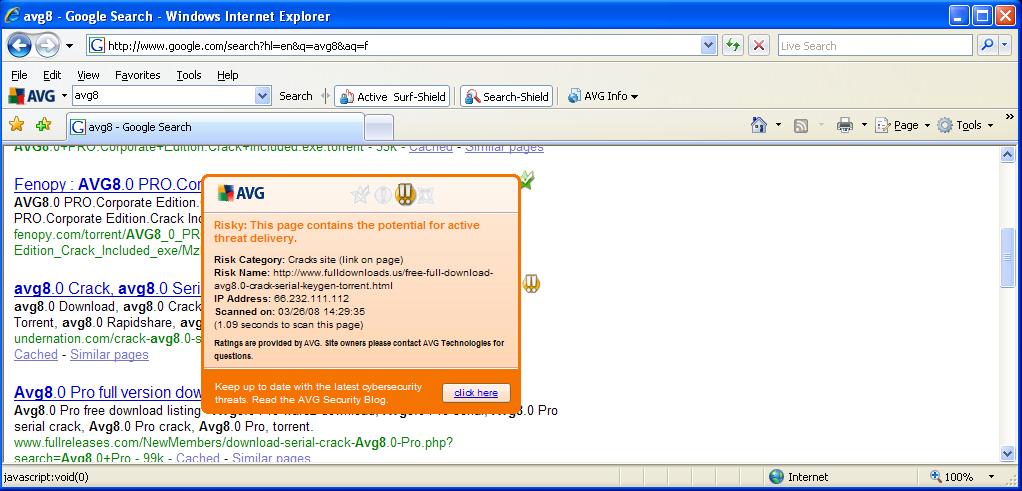Open the Tools menu in menu bar
1022x491 pixels.
point(189,75)
